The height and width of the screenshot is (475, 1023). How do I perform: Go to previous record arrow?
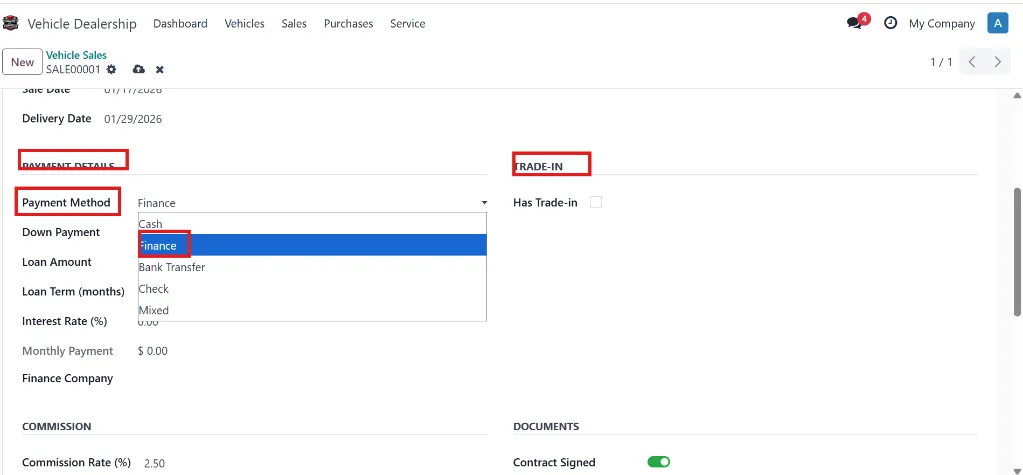972,62
